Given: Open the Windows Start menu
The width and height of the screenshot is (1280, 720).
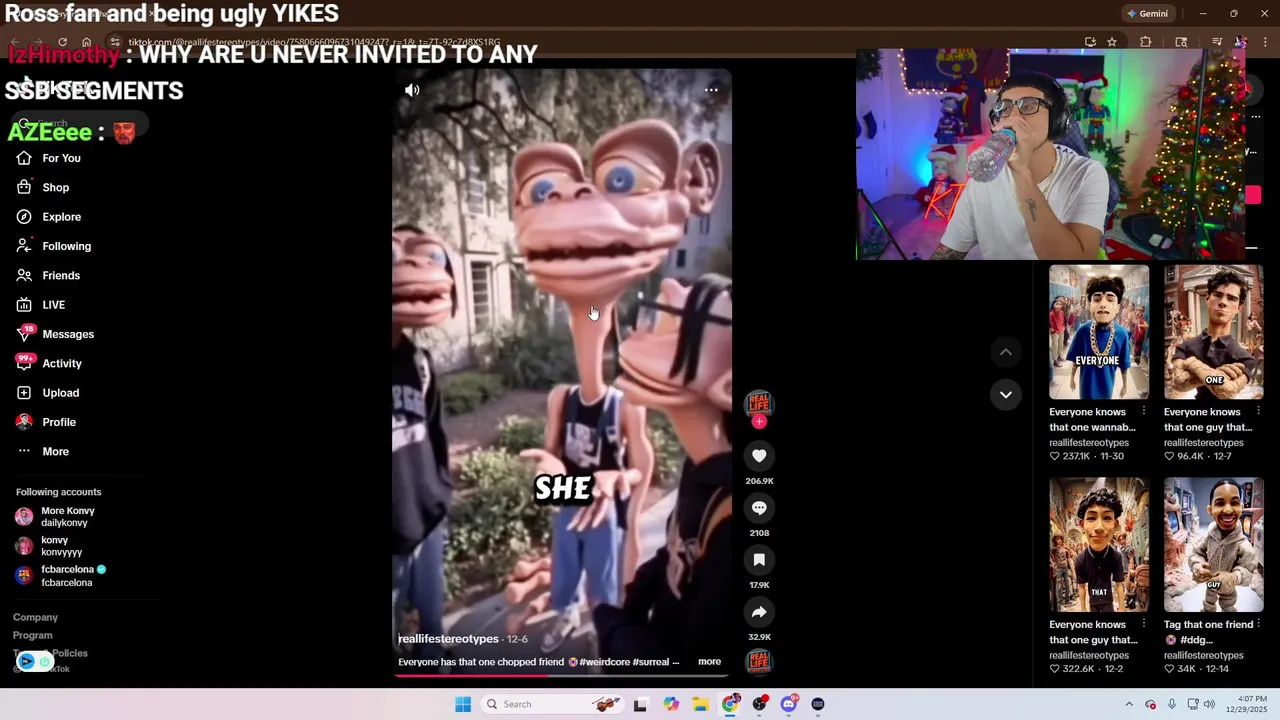Looking at the screenshot, I should [463, 704].
